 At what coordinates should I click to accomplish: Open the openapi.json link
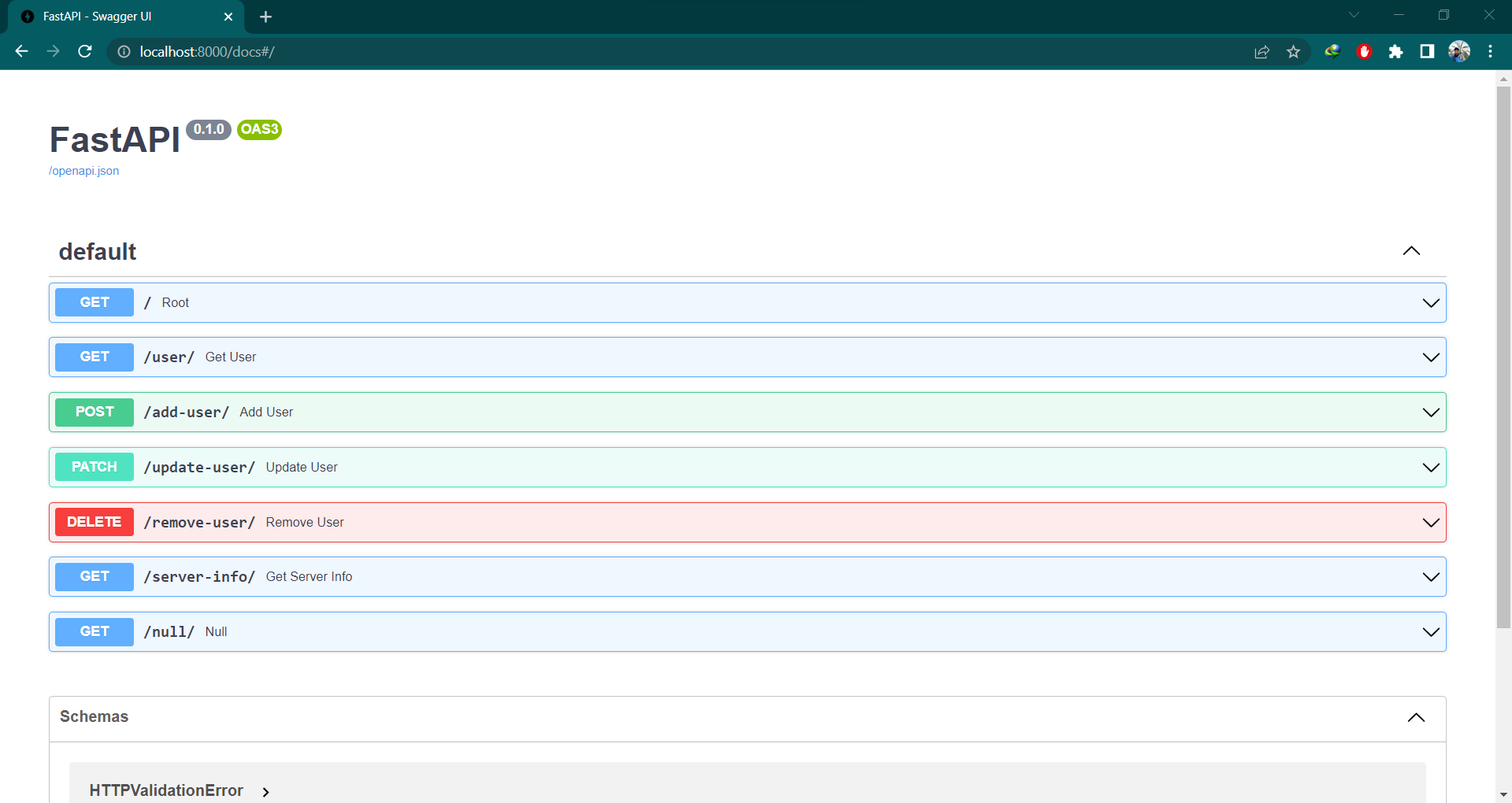click(83, 171)
